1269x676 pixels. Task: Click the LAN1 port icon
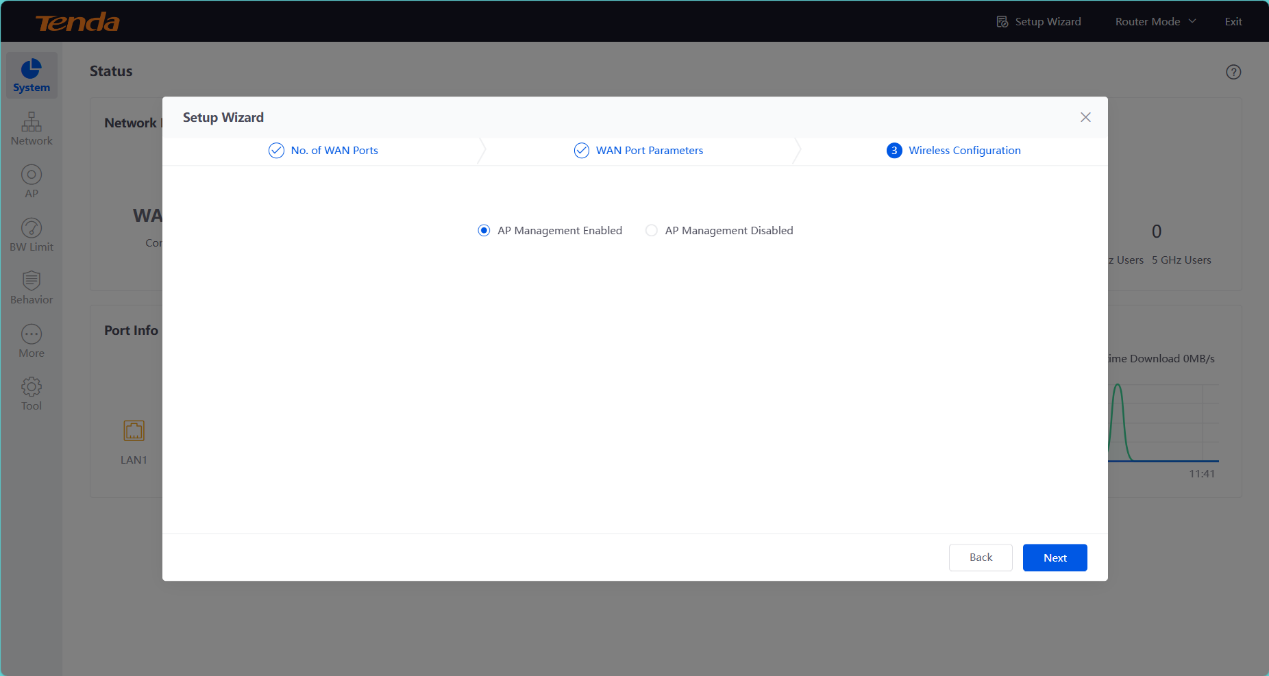[x=134, y=431]
